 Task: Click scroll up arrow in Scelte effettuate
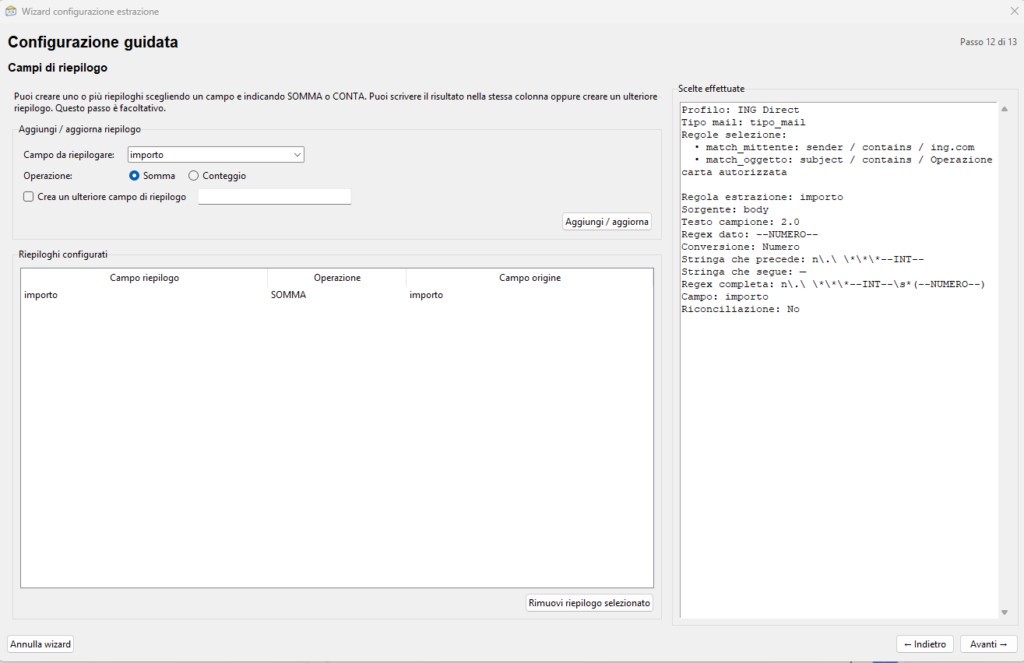[1004, 109]
